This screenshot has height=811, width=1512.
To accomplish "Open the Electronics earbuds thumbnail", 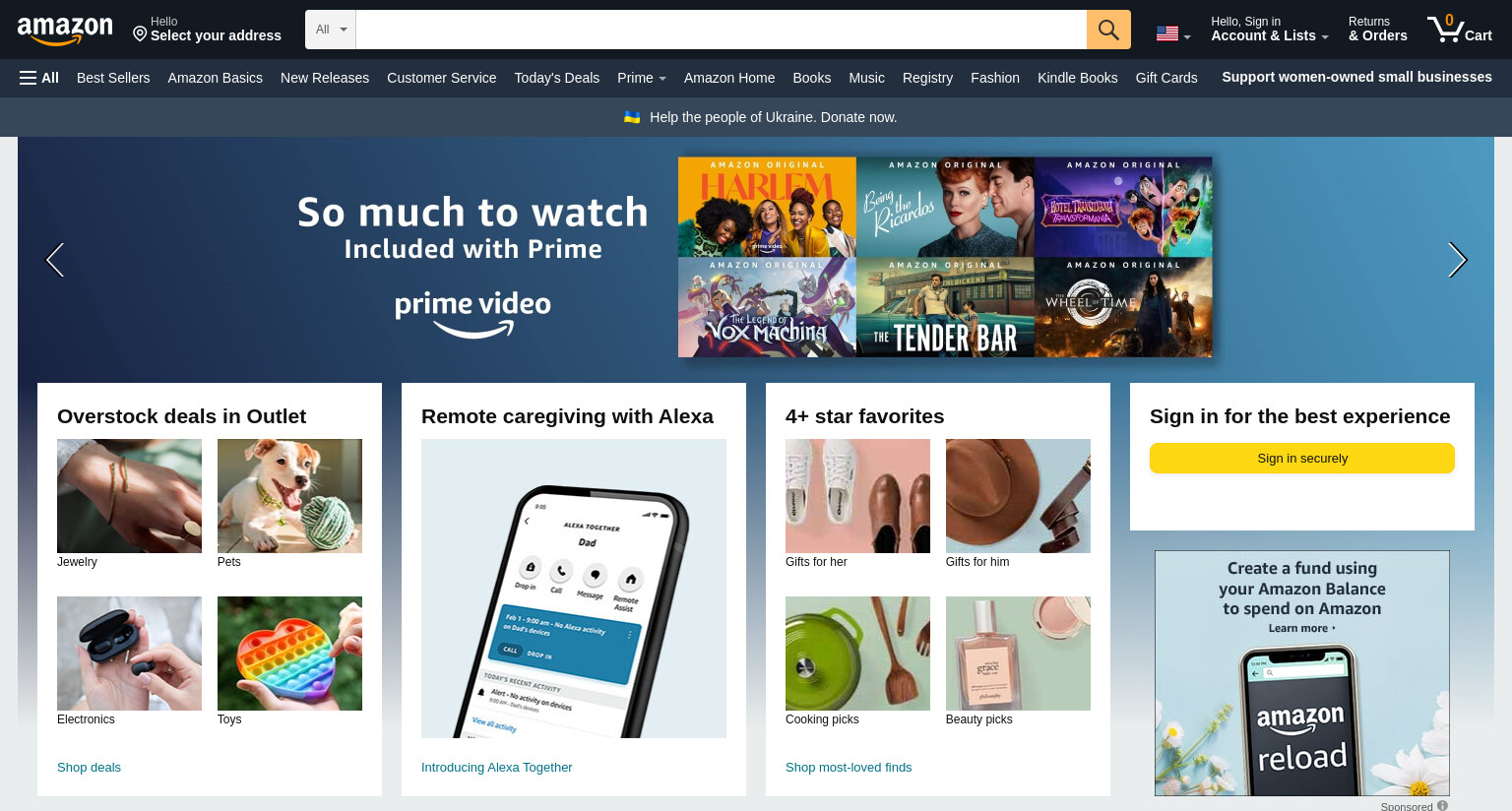I will click(129, 654).
